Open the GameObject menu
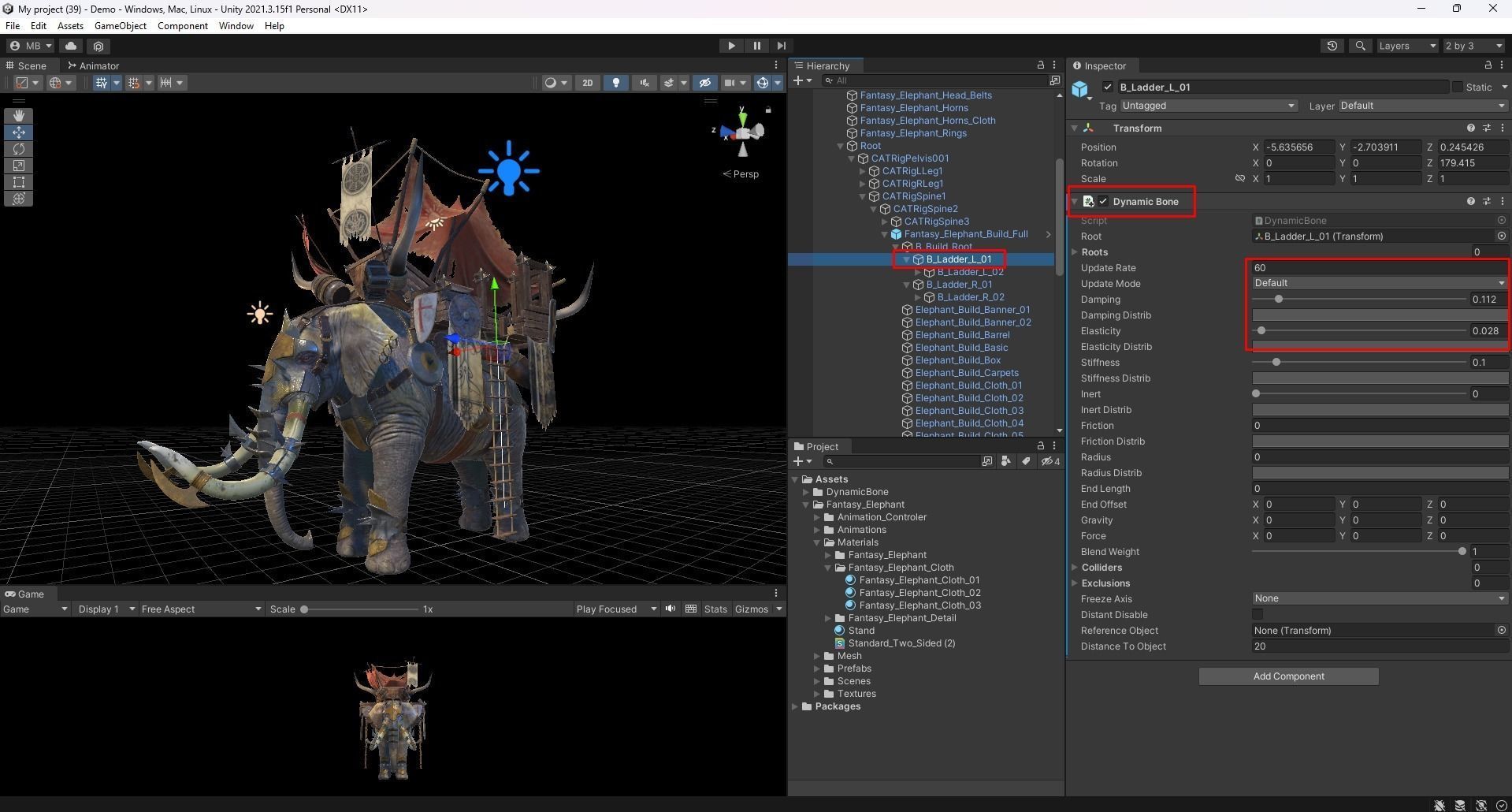The height and width of the screenshot is (812, 1512). pos(121,26)
